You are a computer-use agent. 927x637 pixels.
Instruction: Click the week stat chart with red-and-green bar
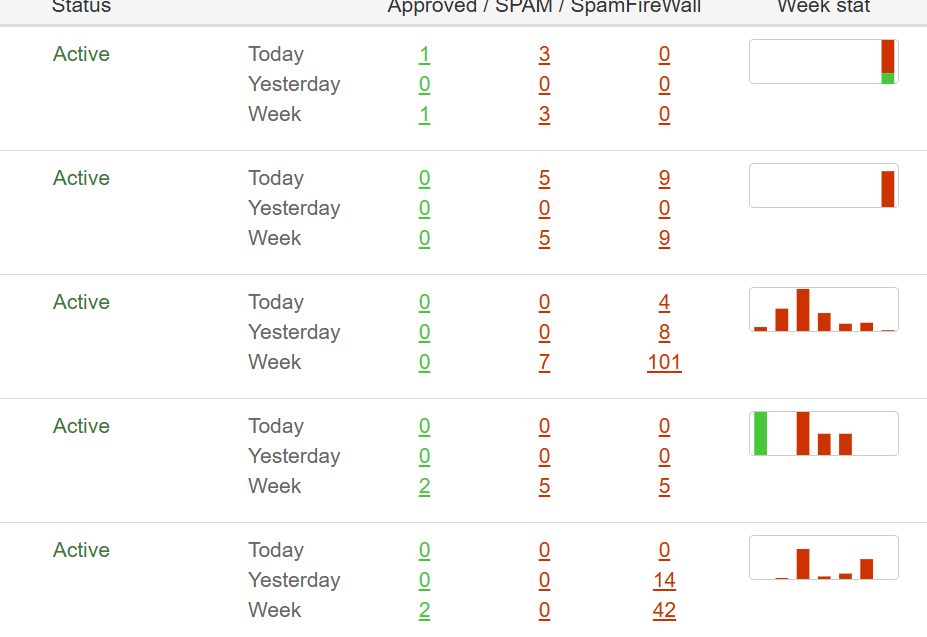823,62
